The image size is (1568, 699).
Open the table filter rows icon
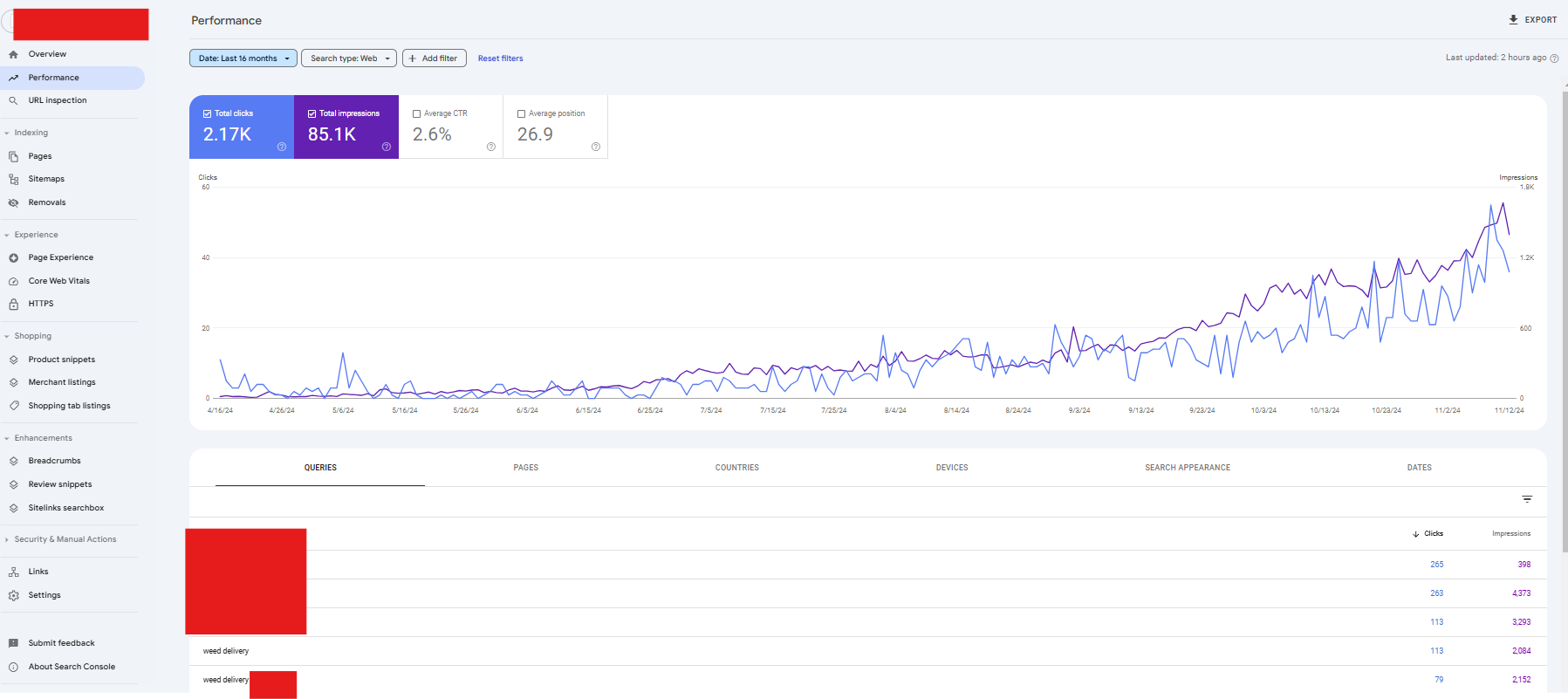tap(1527, 499)
